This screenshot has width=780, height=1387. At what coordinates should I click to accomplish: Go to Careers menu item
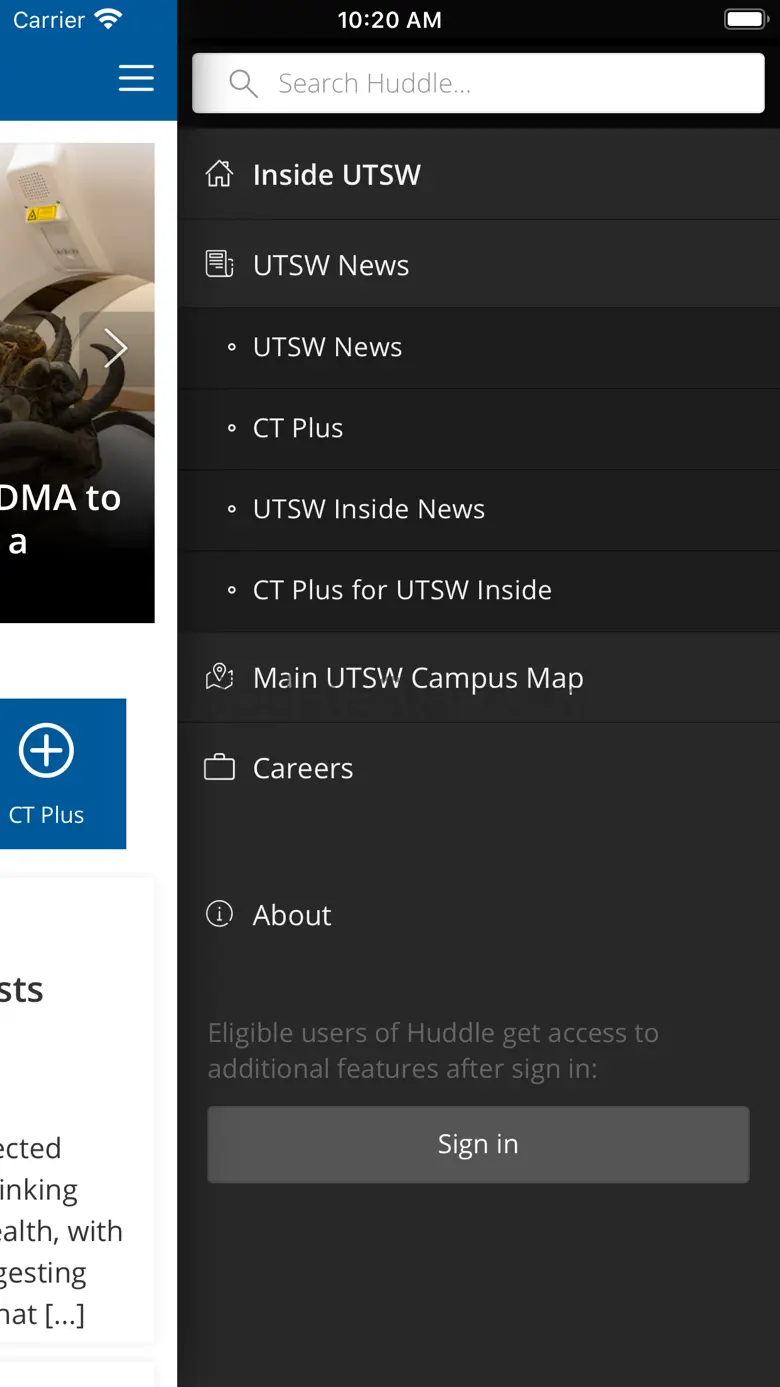(478, 768)
